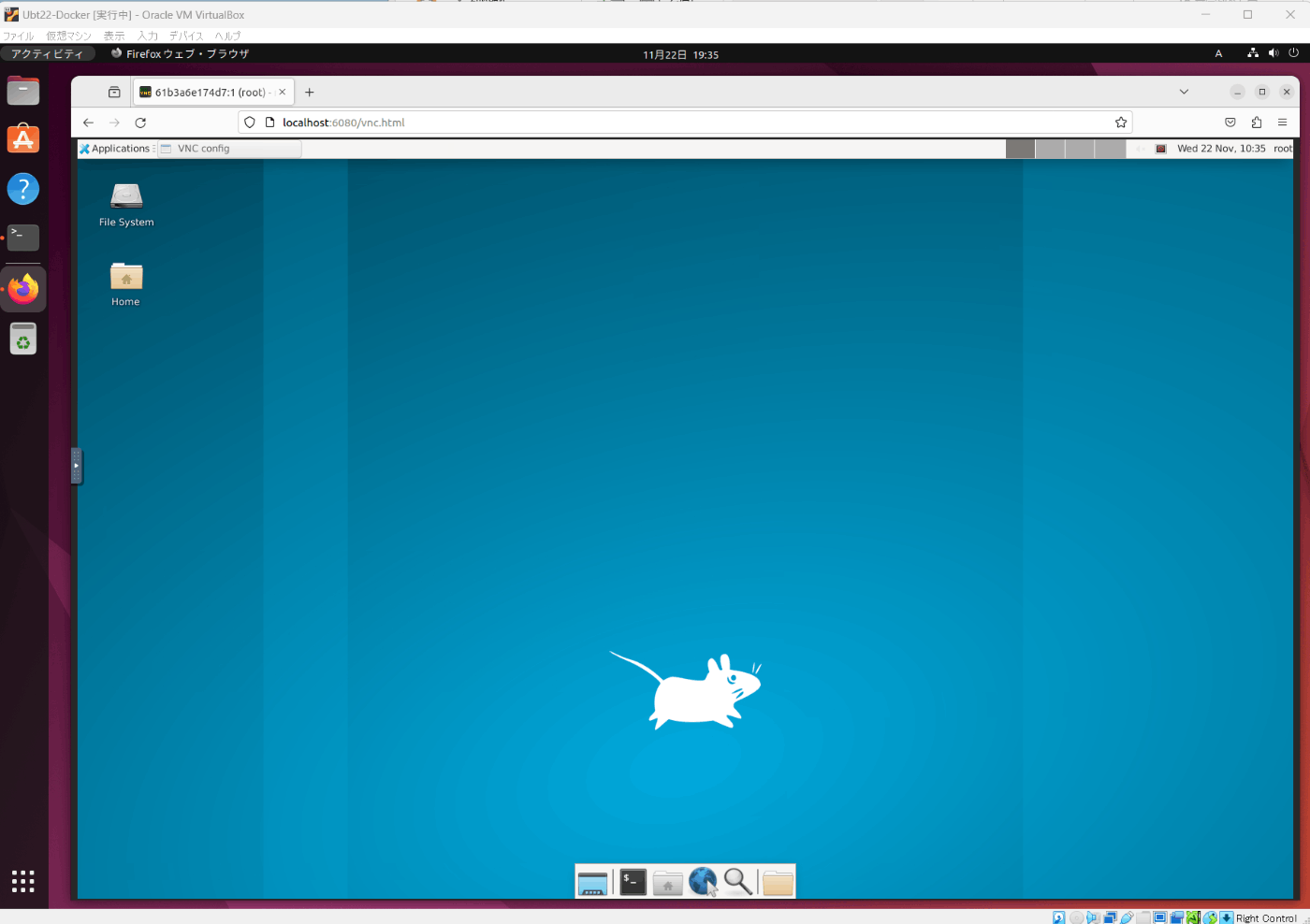Open the network icon in the GNOME system tray
Screen dimensions: 1310x924
1253,53
